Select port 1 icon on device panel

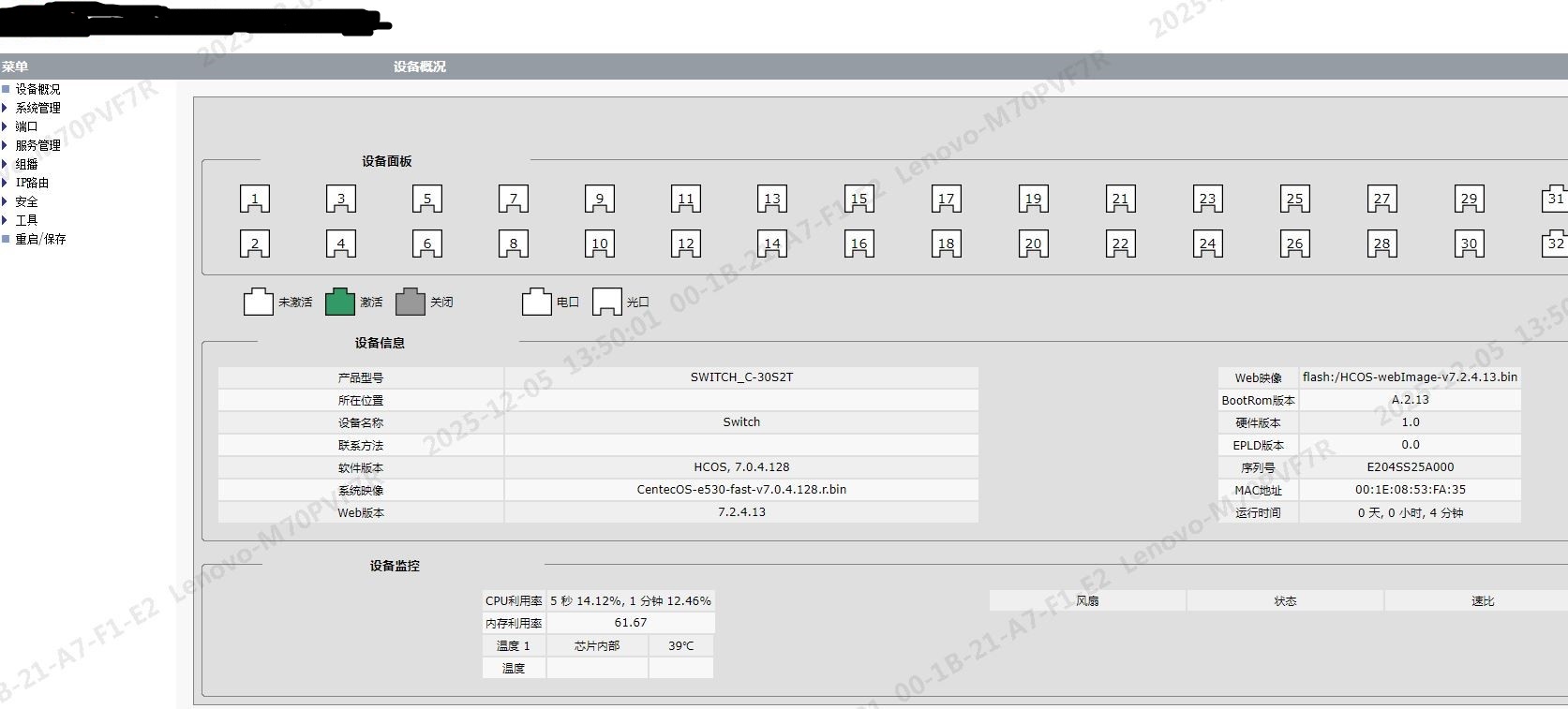coord(255,199)
